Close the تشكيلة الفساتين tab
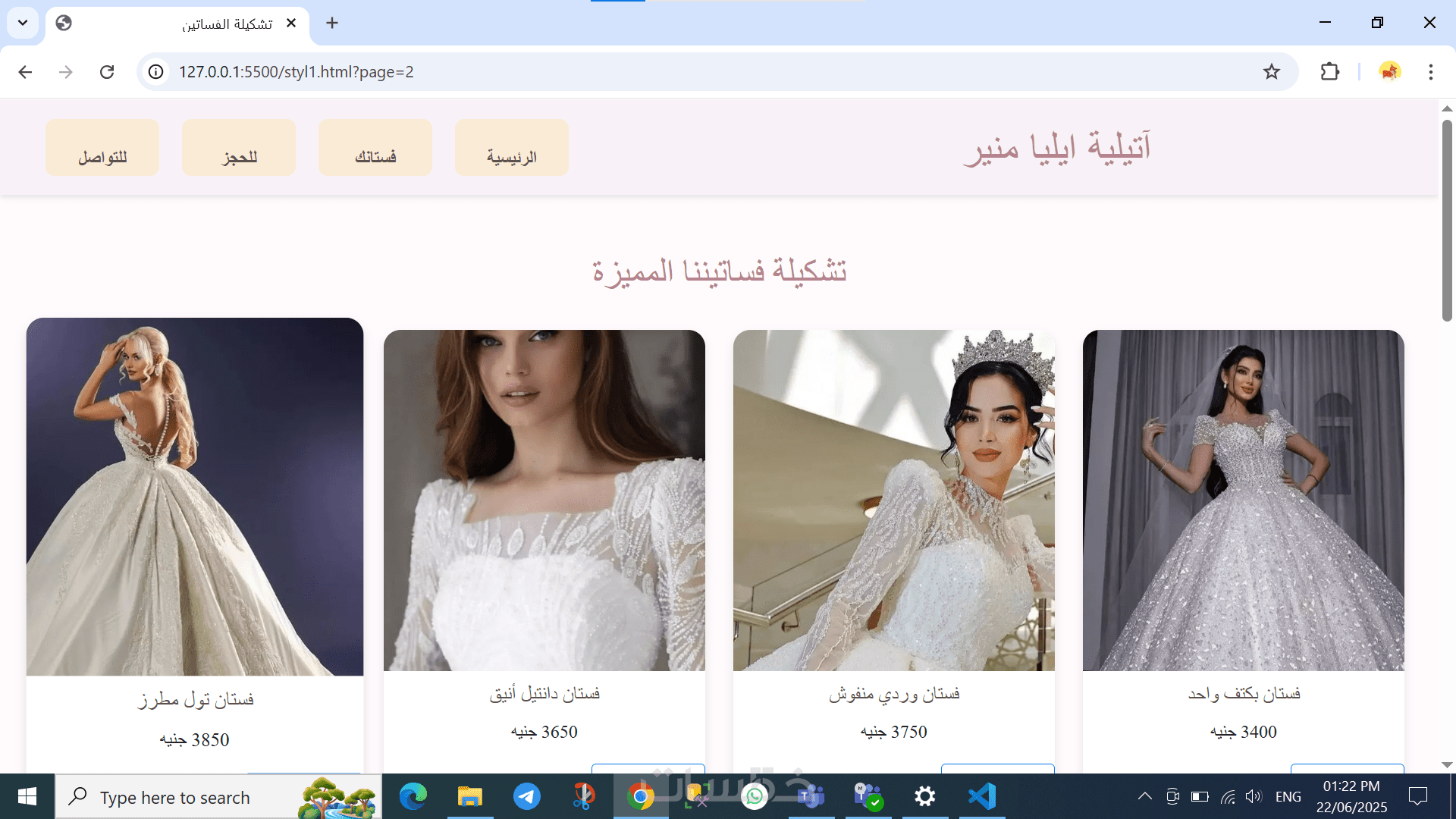Image resolution: width=1456 pixels, height=819 pixels. 291,23
